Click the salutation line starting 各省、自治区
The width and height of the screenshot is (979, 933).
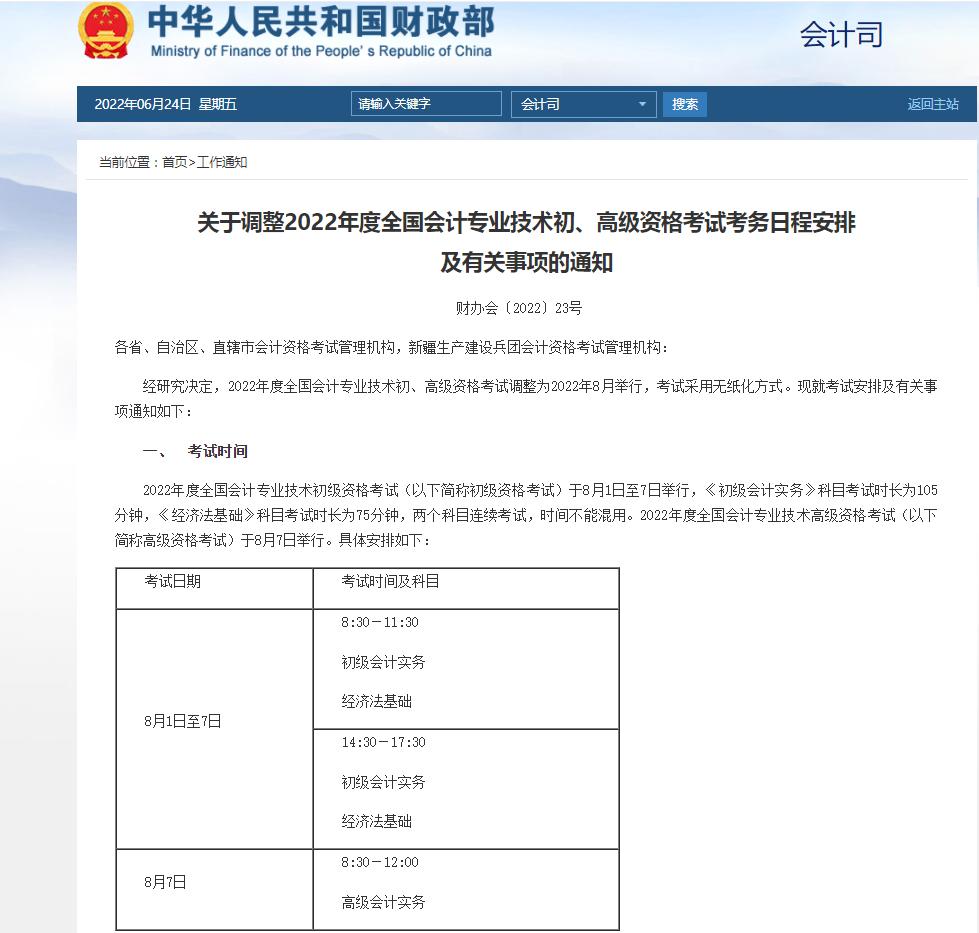391,347
